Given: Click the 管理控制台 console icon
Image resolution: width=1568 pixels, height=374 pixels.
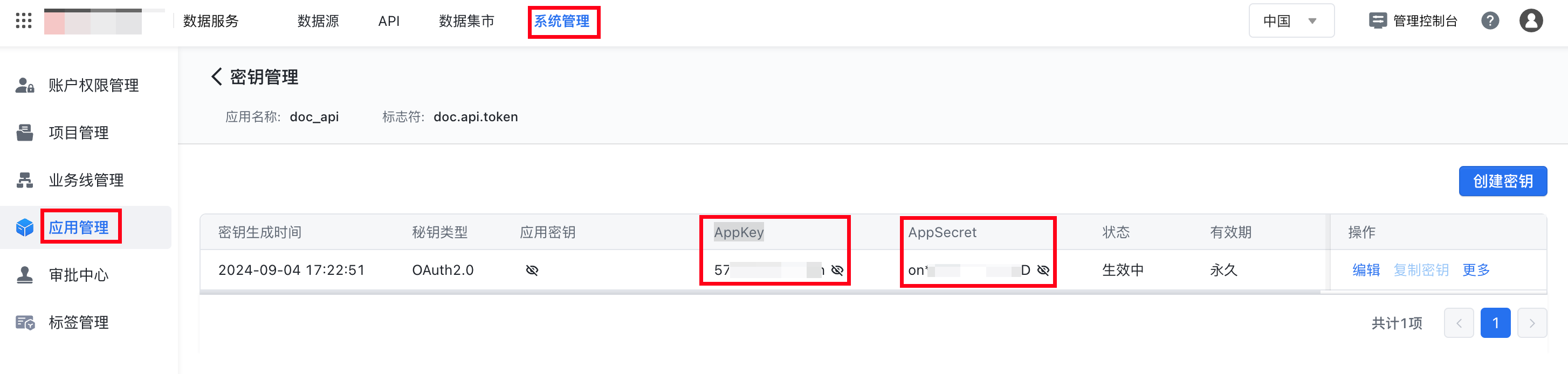Looking at the screenshot, I should click(1377, 21).
